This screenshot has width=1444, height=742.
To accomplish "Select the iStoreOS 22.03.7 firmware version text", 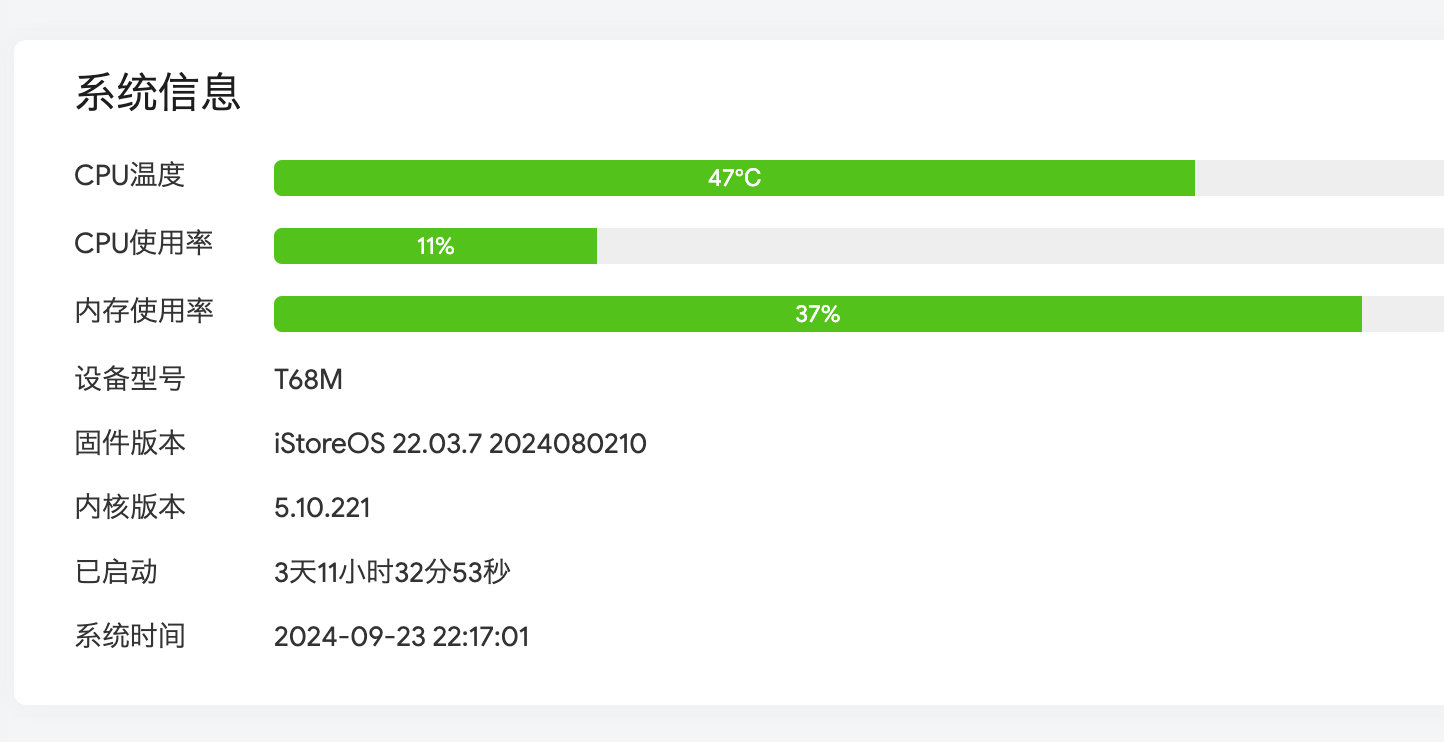I will coord(460,444).
